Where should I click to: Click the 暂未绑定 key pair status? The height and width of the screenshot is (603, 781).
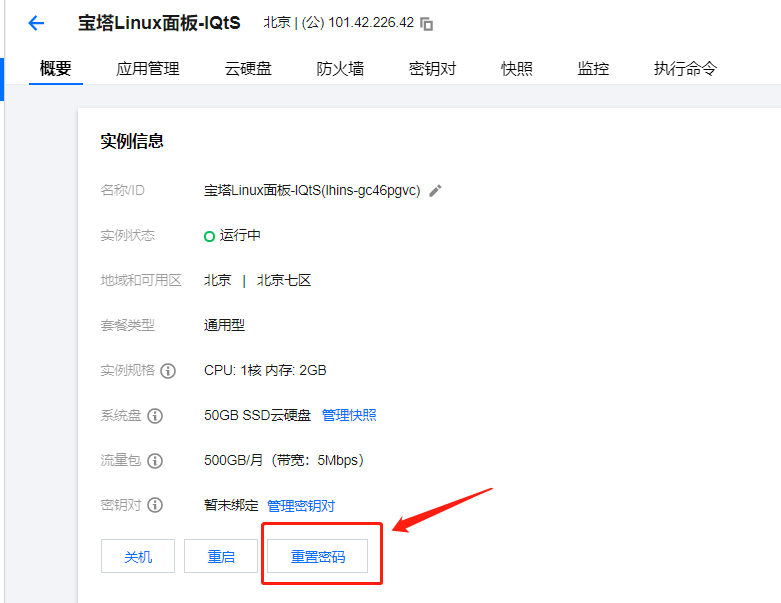(231, 505)
